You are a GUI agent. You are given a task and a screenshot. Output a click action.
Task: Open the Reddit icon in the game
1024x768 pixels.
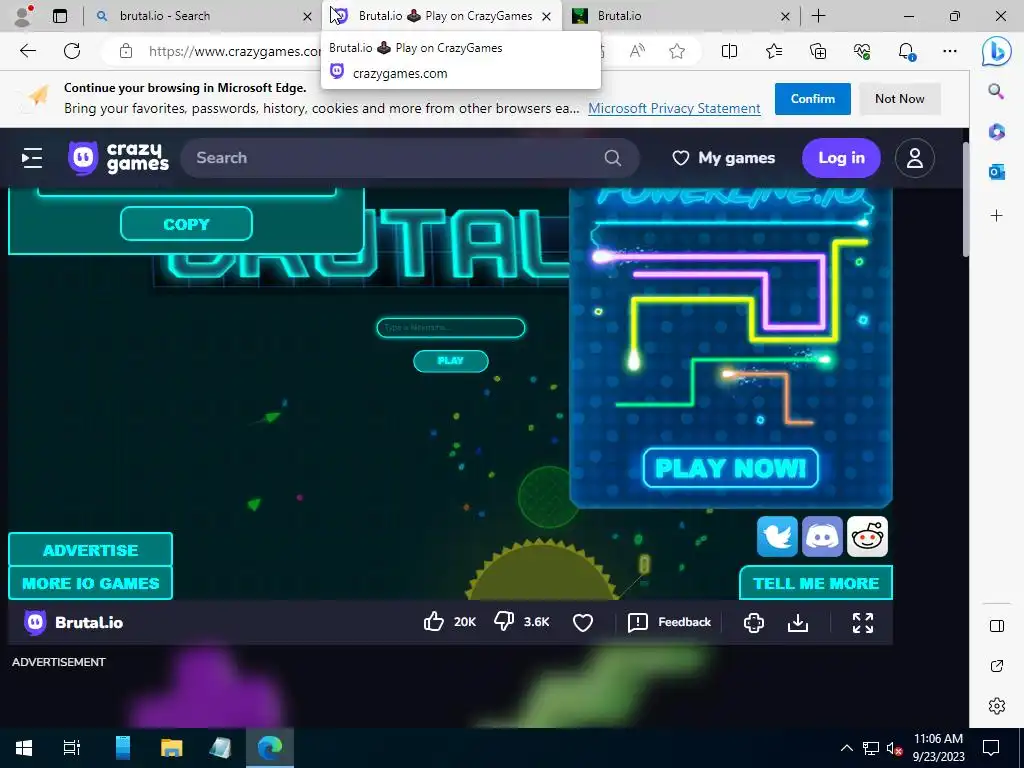867,536
